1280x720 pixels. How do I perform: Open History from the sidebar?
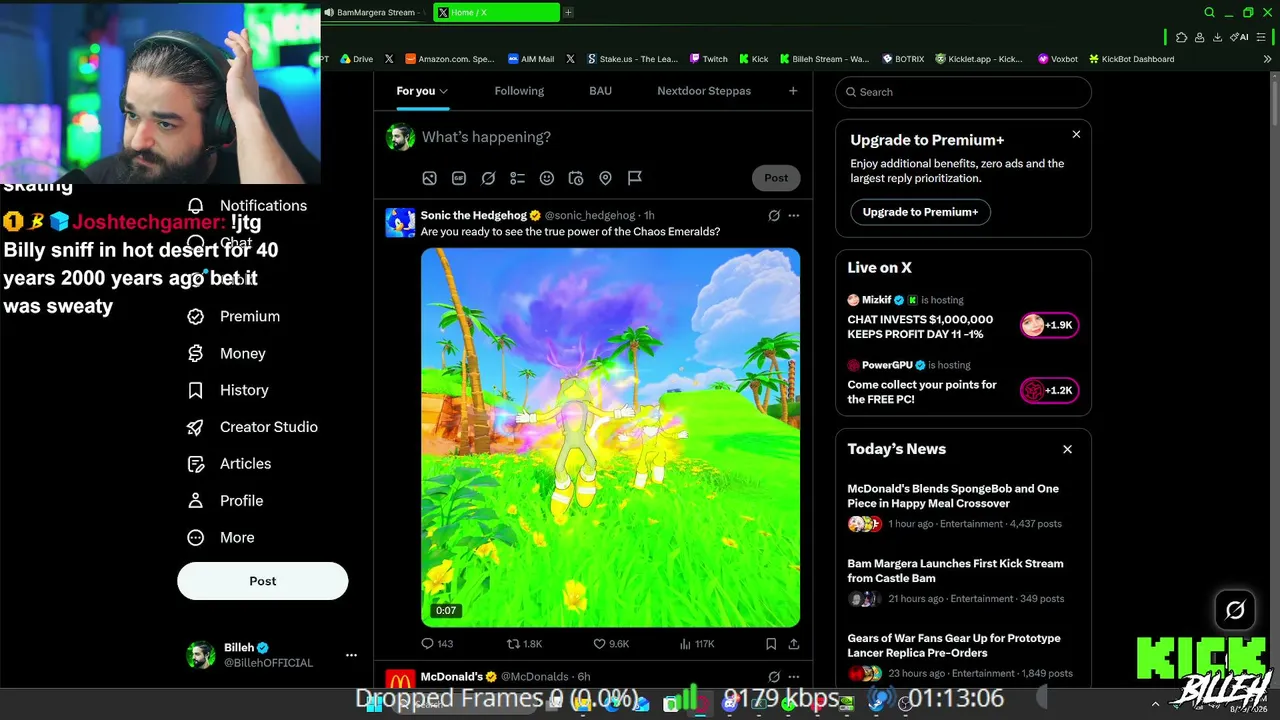point(228,390)
